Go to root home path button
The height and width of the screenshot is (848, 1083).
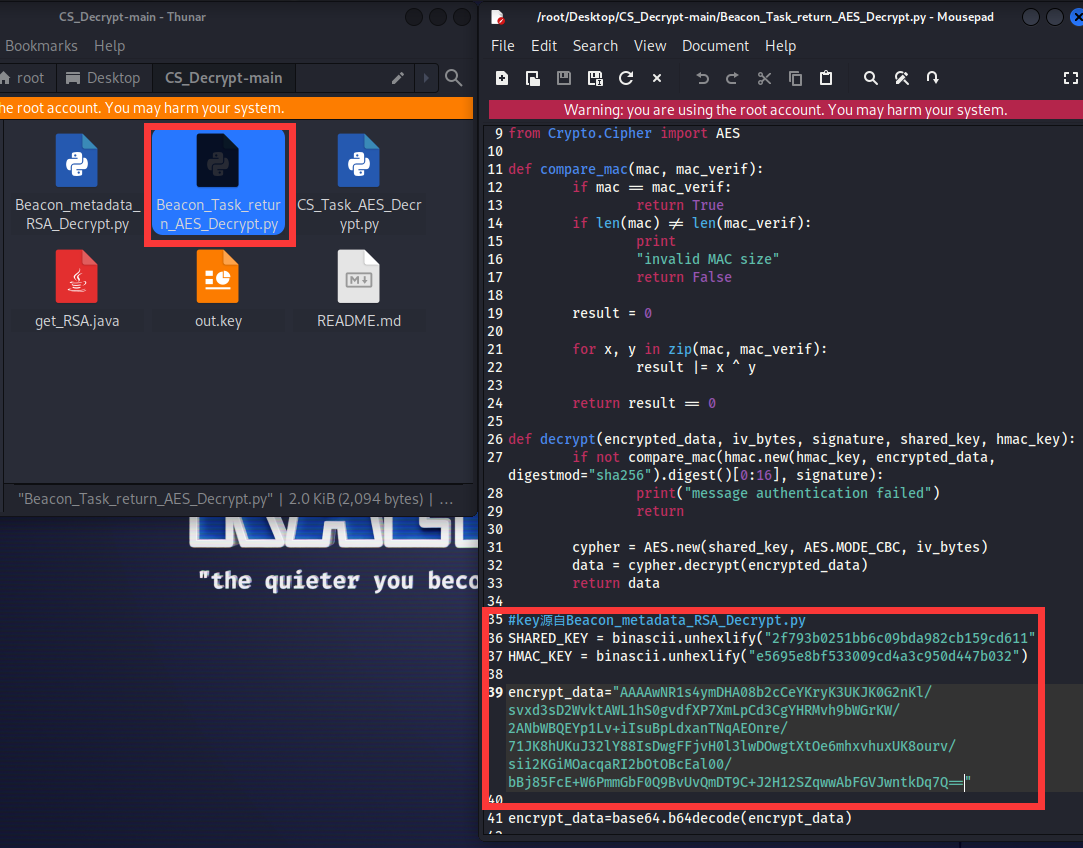pos(22,78)
